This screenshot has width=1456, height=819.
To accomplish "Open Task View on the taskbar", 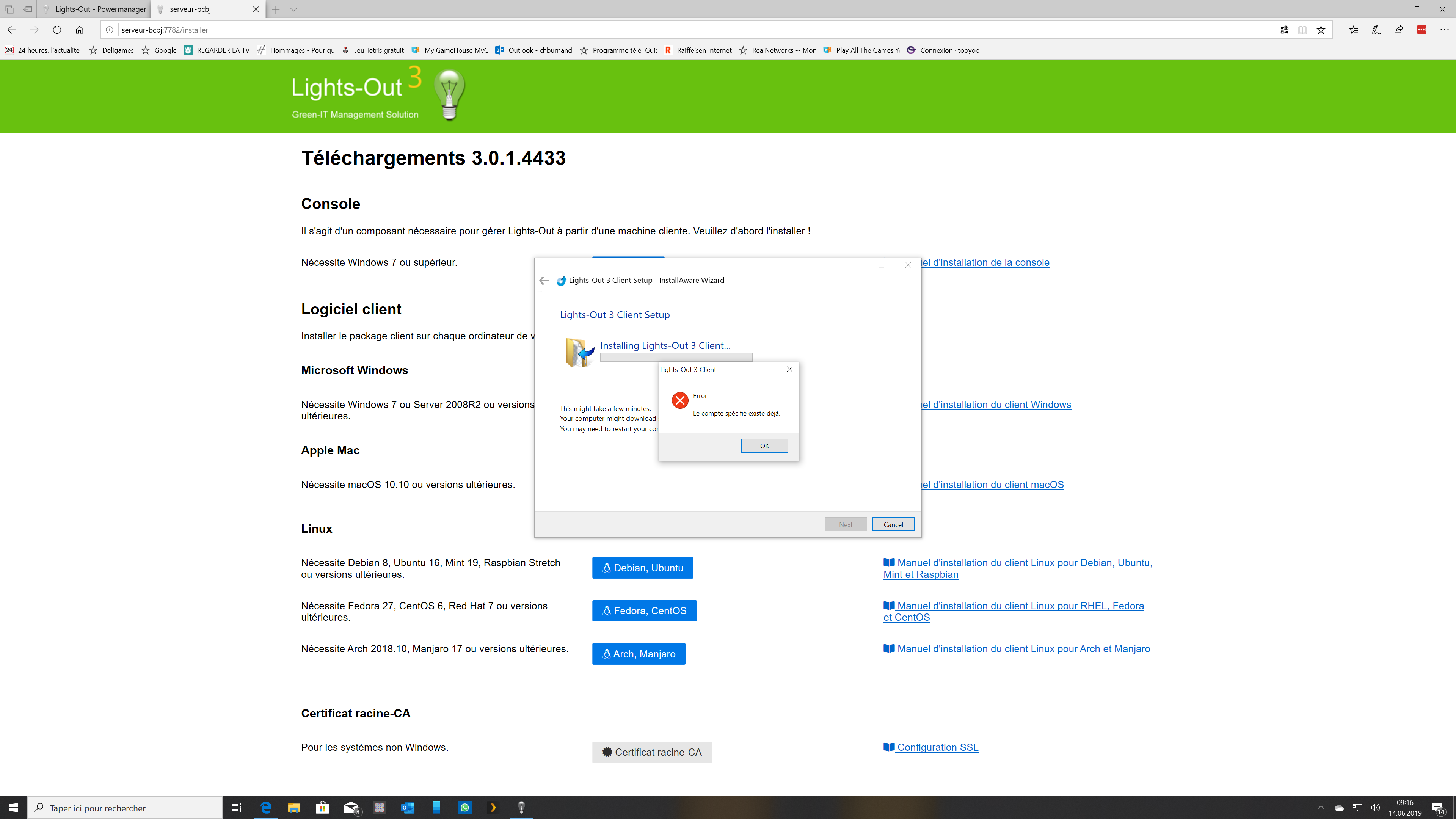I will (x=237, y=808).
